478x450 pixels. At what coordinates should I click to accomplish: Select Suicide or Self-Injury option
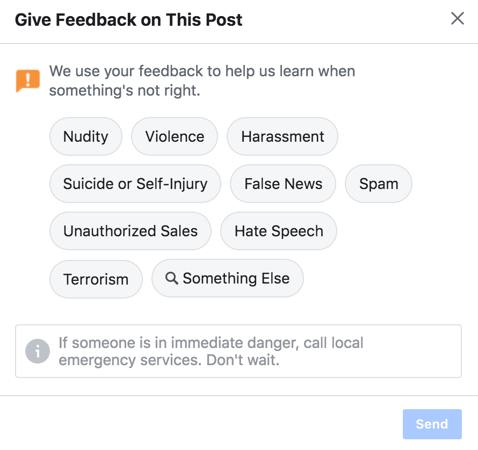coord(135,184)
